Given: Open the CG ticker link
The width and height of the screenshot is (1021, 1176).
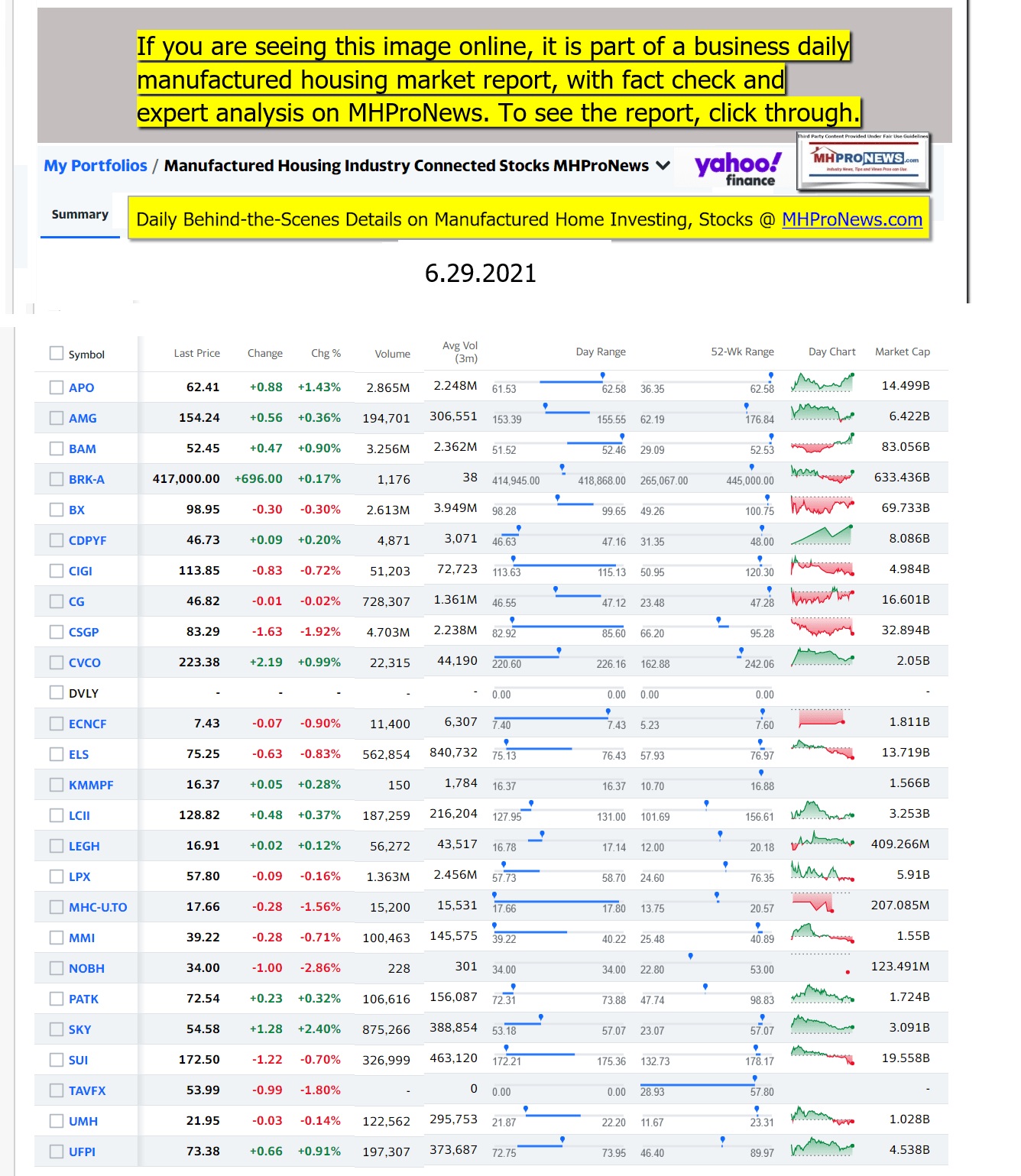Looking at the screenshot, I should (76, 601).
